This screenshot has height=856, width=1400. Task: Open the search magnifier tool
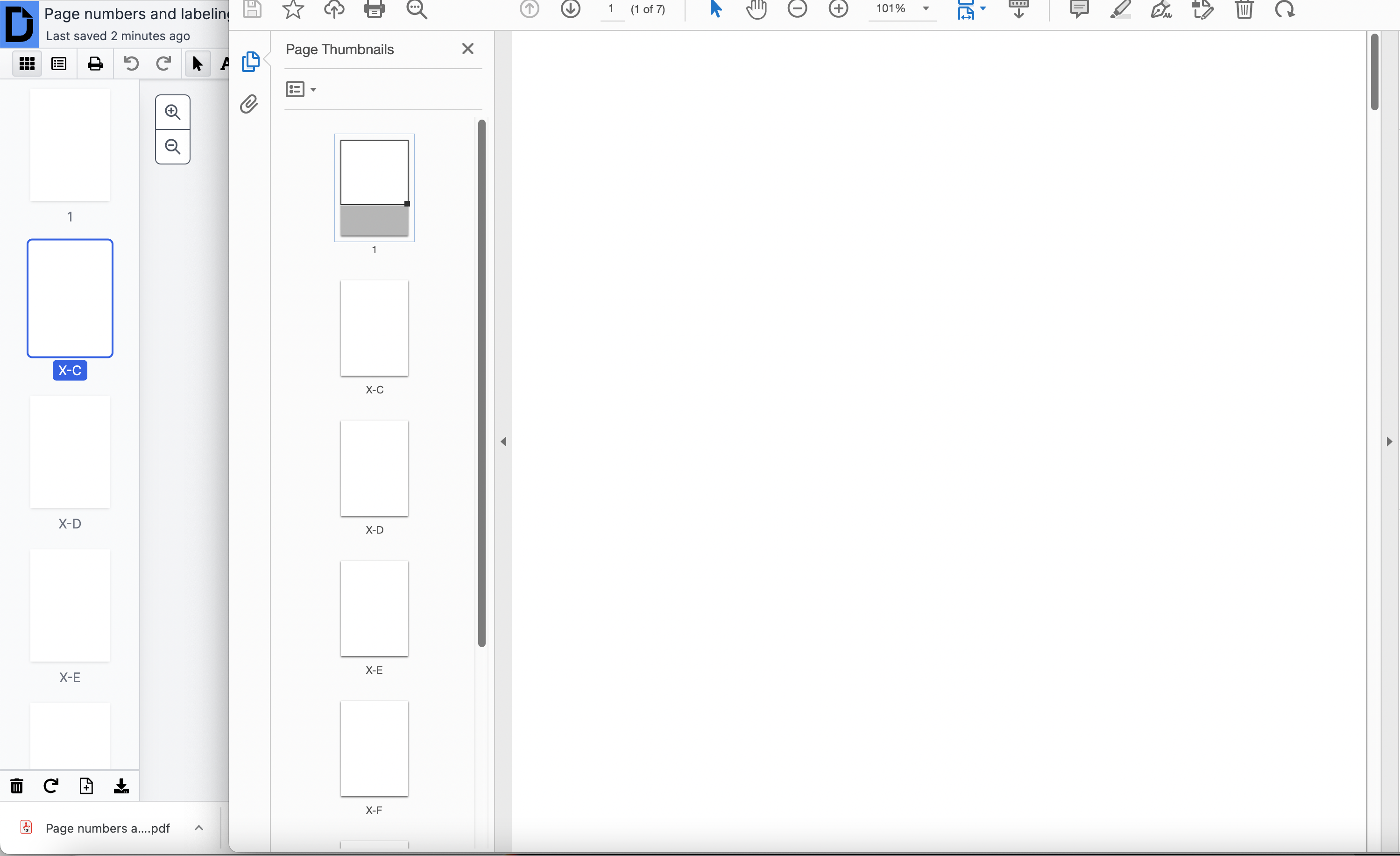(x=417, y=9)
